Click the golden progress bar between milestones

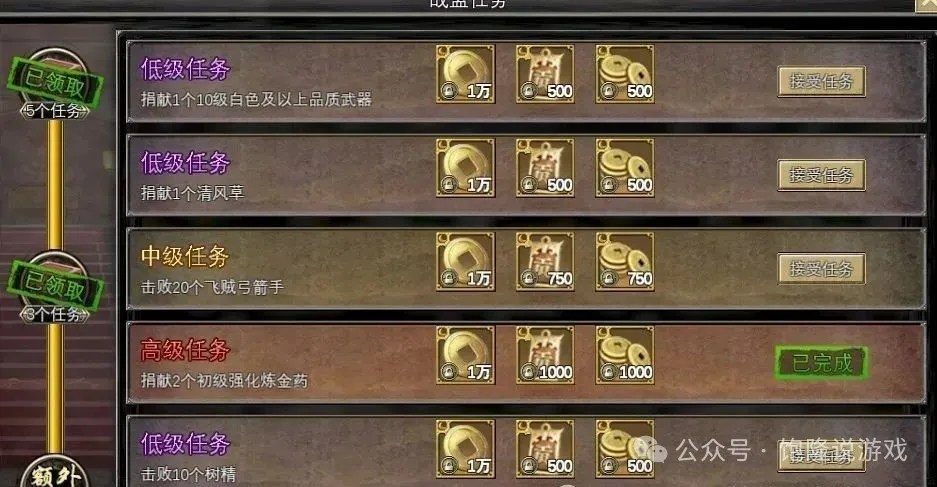(x=55, y=184)
